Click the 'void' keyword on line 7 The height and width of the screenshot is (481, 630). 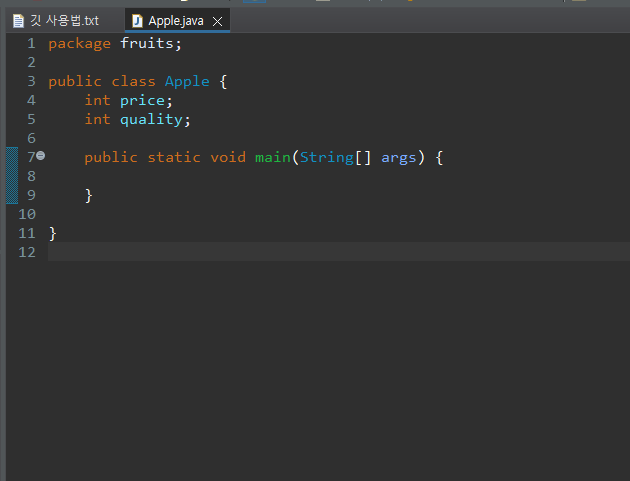228,158
